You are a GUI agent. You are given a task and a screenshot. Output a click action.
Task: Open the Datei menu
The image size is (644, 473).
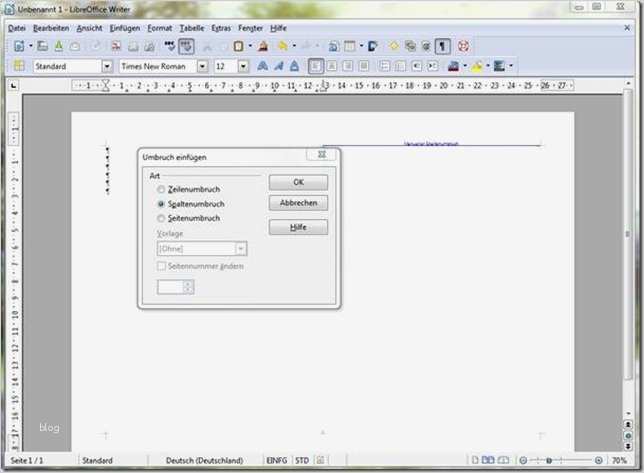tap(16, 28)
